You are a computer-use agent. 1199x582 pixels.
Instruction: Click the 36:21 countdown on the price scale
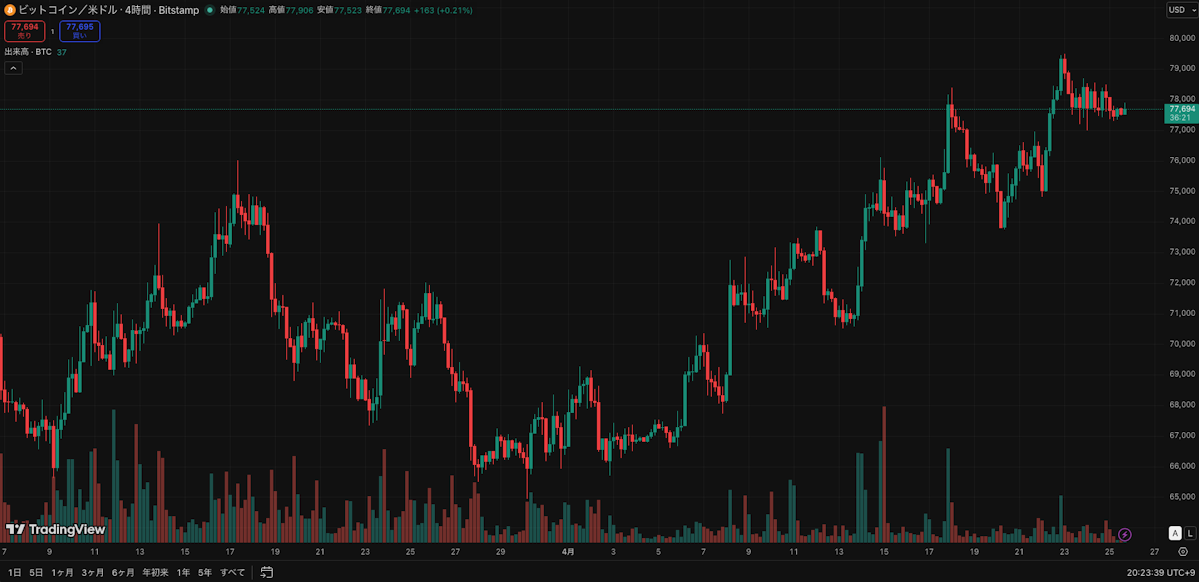click(1181, 118)
